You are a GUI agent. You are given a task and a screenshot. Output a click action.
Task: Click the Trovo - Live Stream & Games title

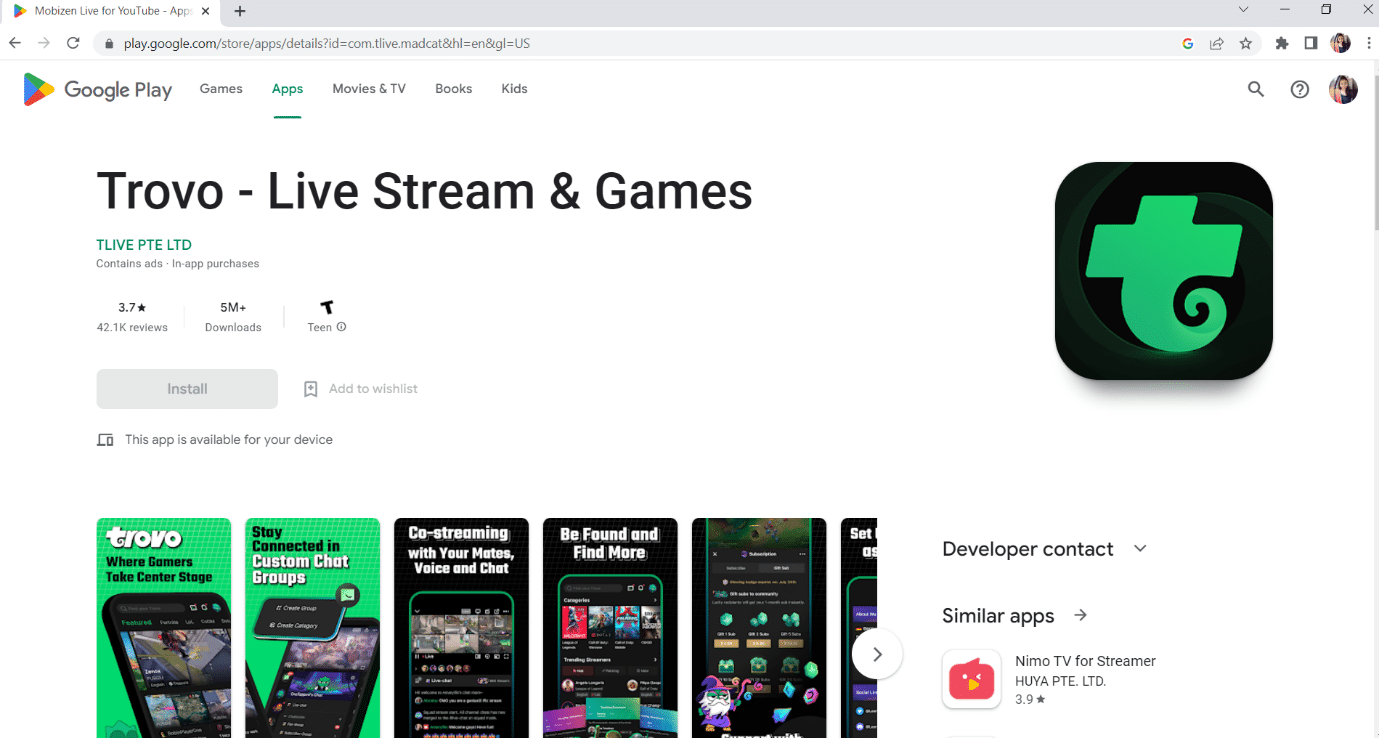click(424, 191)
